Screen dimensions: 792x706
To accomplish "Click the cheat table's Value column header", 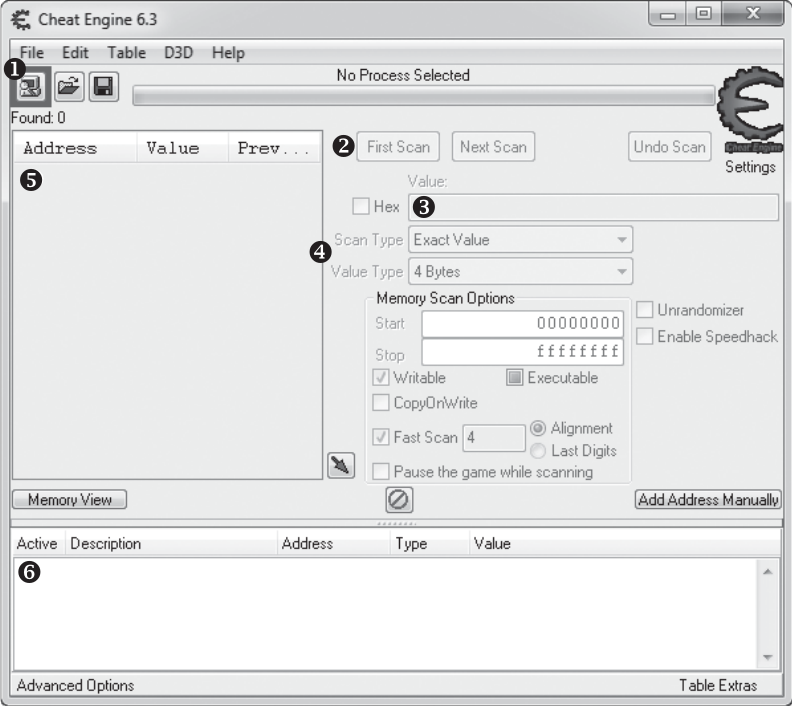I will pyautogui.click(x=625, y=543).
